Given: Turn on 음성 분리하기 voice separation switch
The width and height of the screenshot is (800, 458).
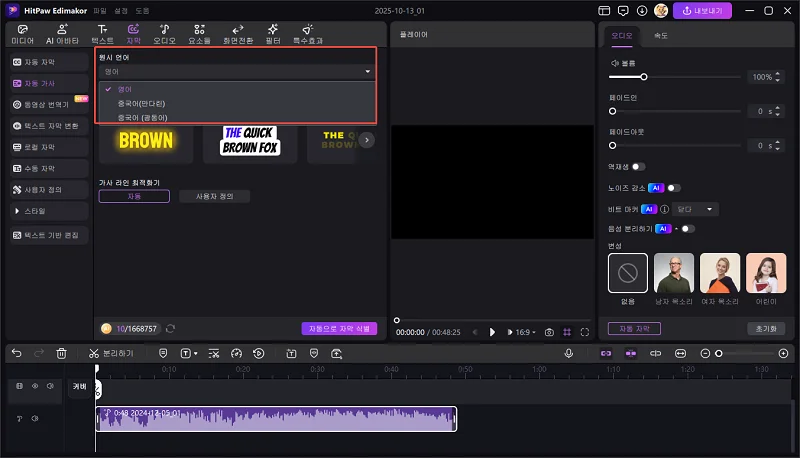Looking at the screenshot, I should point(687,229).
